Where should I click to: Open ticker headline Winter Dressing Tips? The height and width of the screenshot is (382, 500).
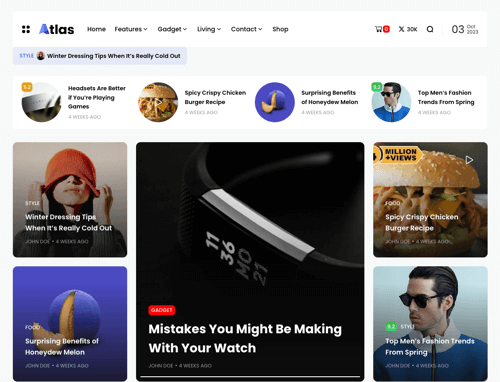click(114, 56)
